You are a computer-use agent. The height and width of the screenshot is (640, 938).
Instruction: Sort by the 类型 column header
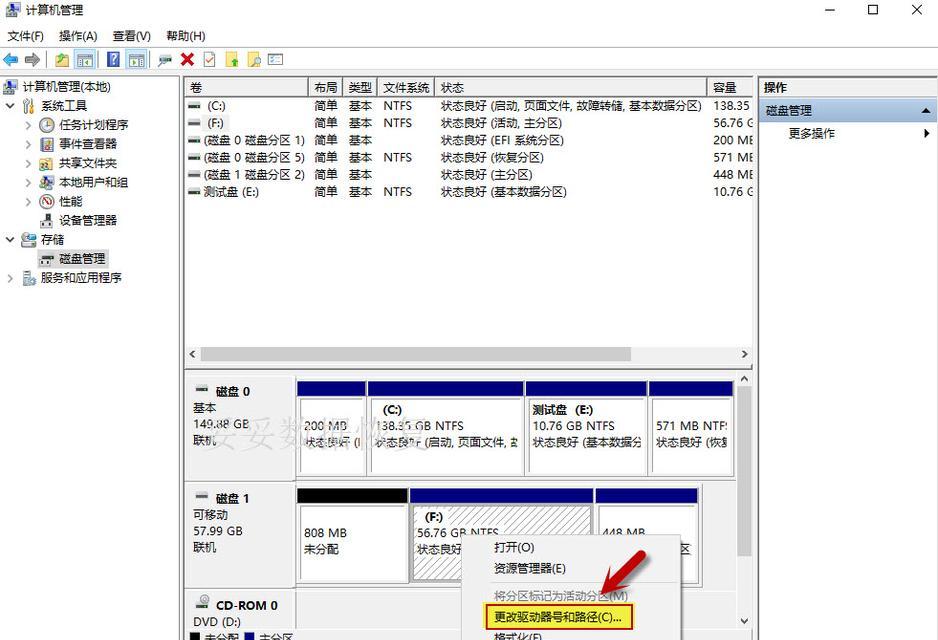coord(360,88)
